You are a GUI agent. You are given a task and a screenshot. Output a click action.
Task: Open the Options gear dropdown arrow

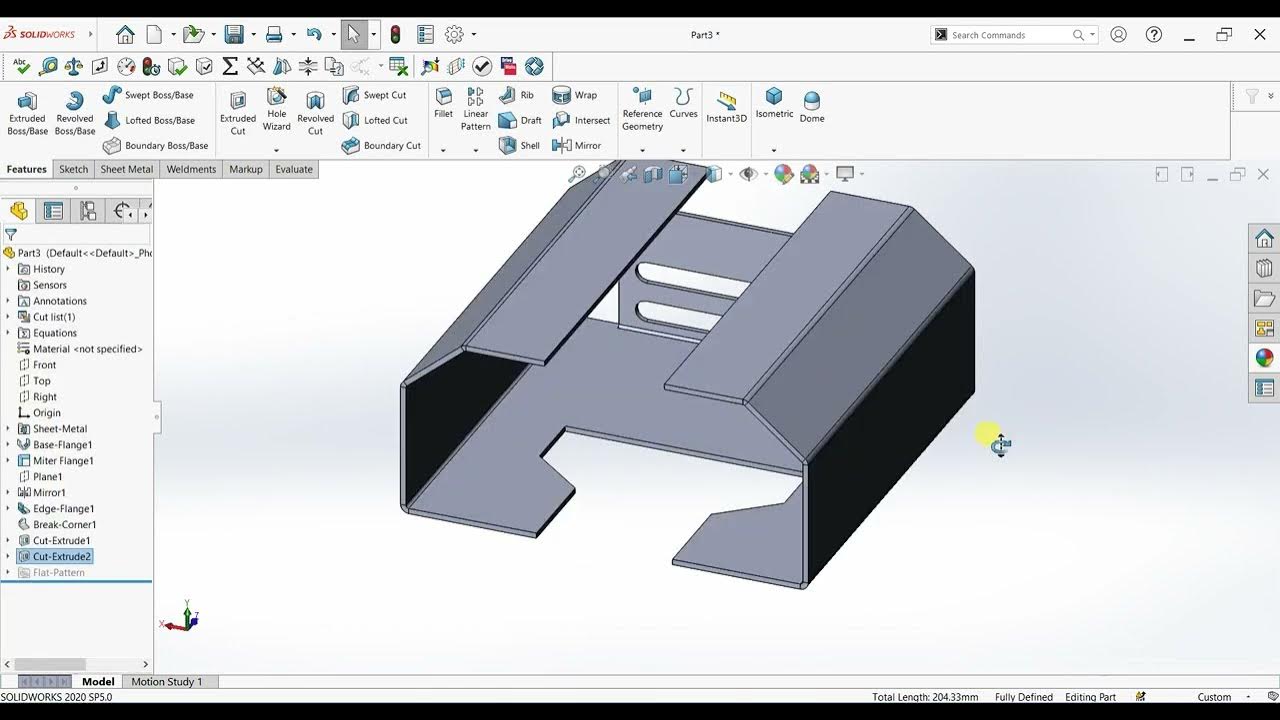473,35
